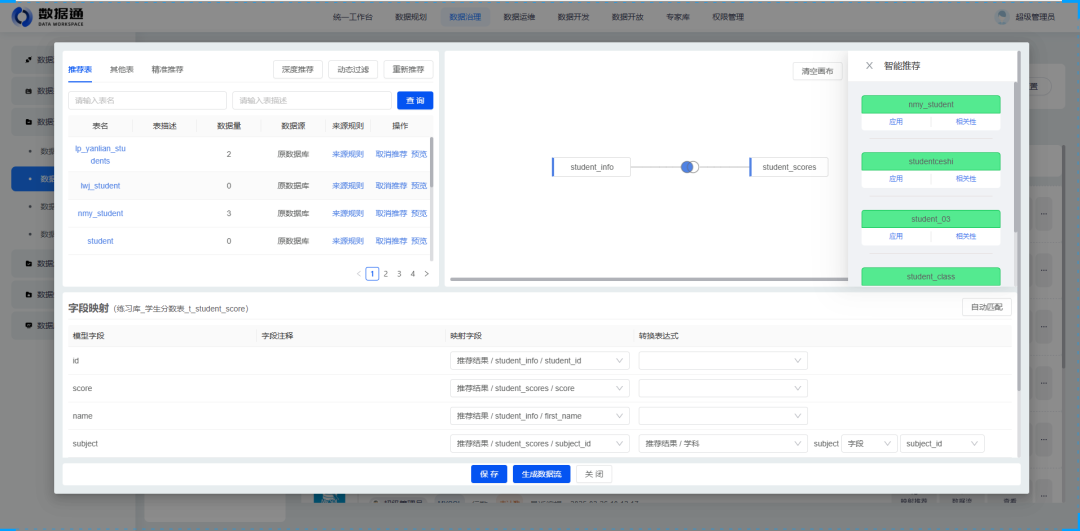
Task: Go to the previous page with the left arrow
Action: coord(359,273)
